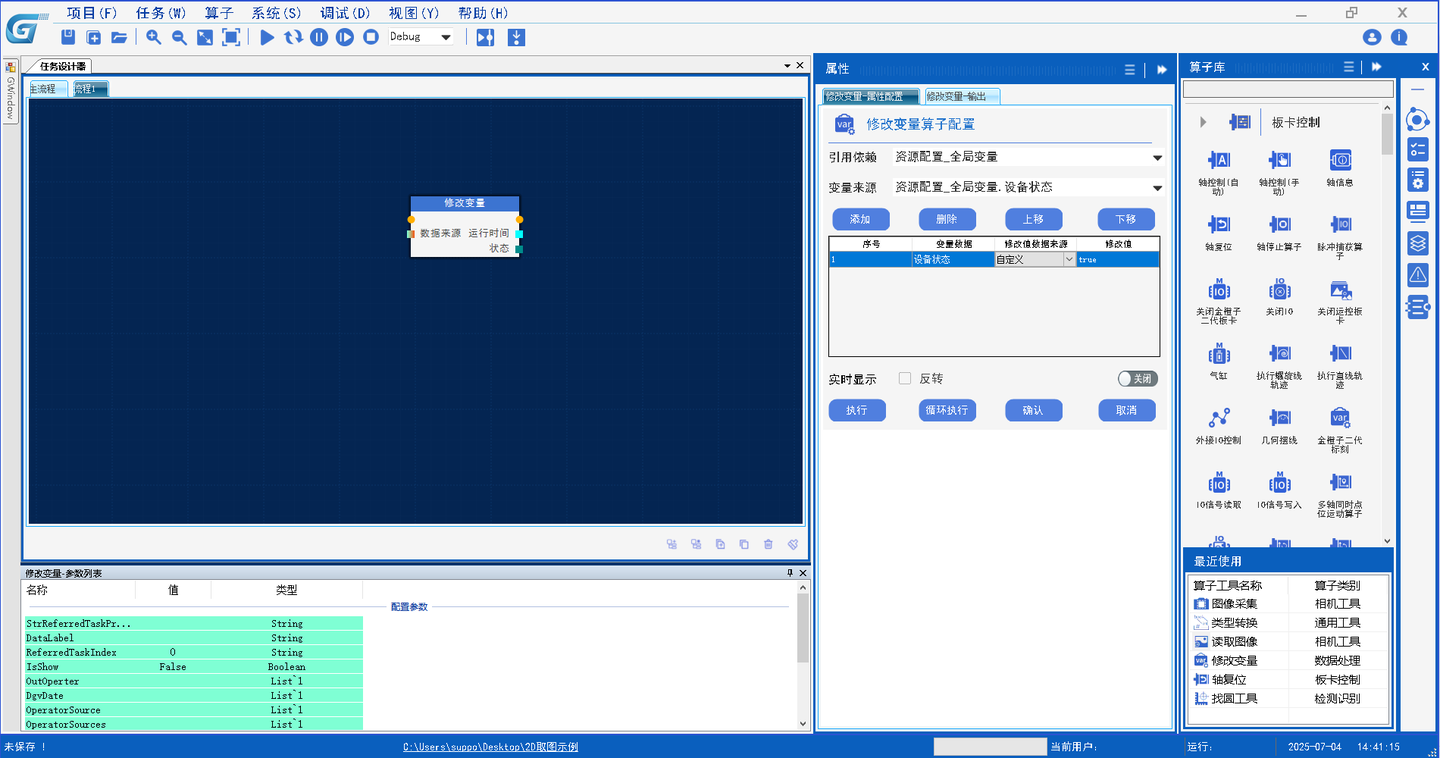
Task: Select the 轴信息 operator icon
Action: tap(1340, 160)
